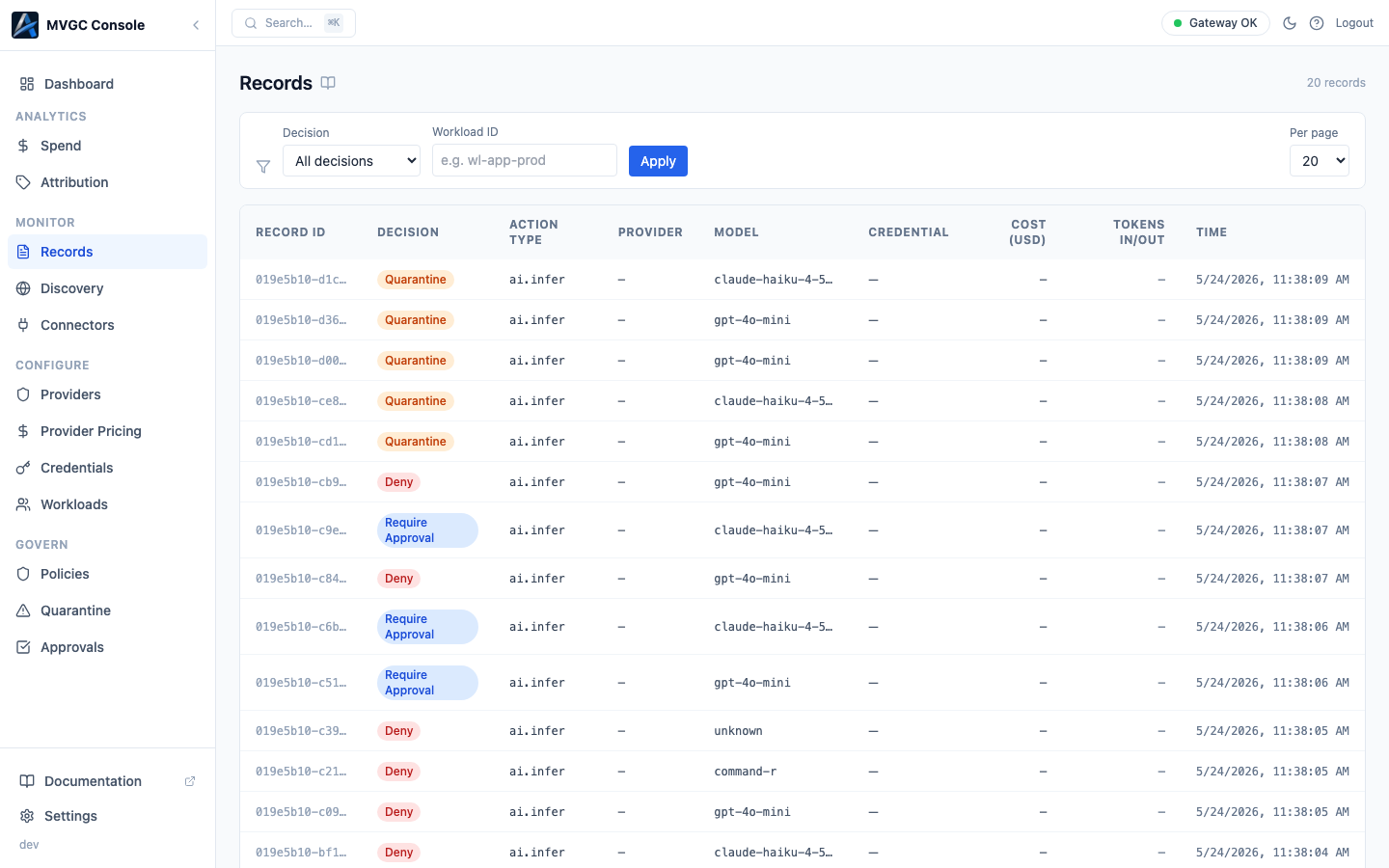Click the Documentation book icon in sidebar

tap(27, 781)
